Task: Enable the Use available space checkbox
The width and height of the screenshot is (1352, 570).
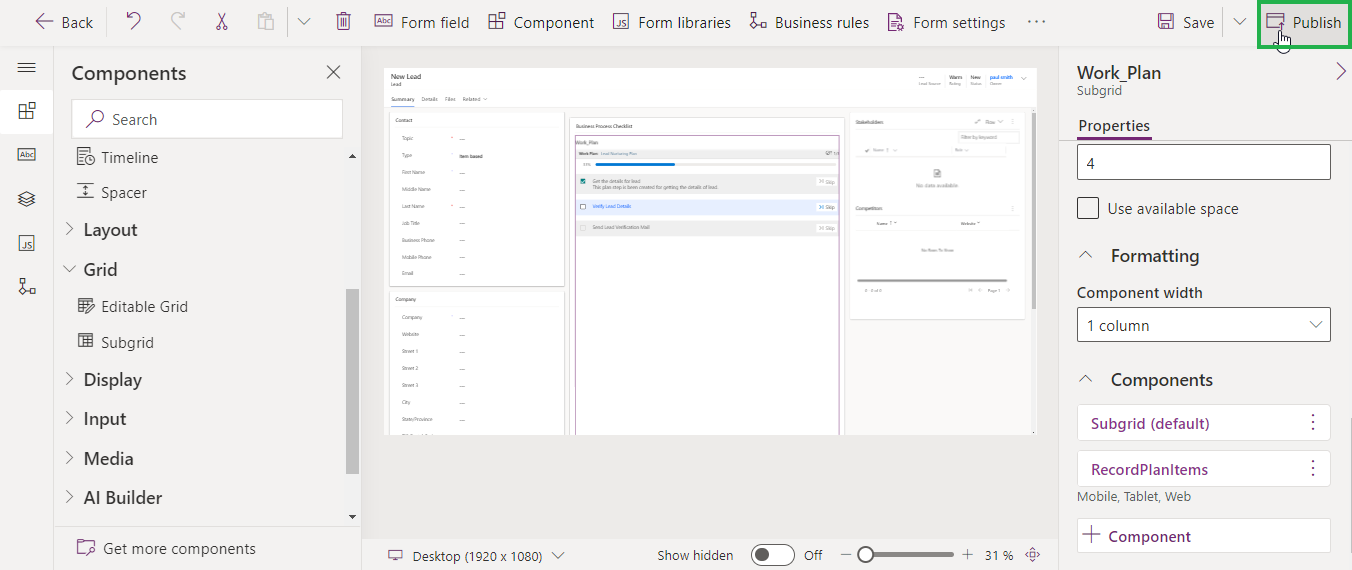Action: [1088, 208]
